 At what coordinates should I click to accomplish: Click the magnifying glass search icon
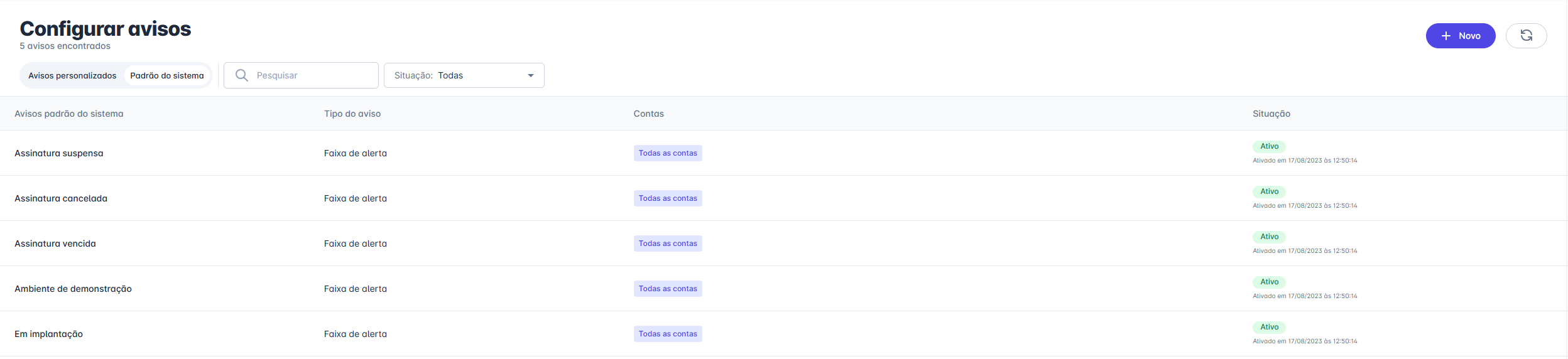coord(241,75)
